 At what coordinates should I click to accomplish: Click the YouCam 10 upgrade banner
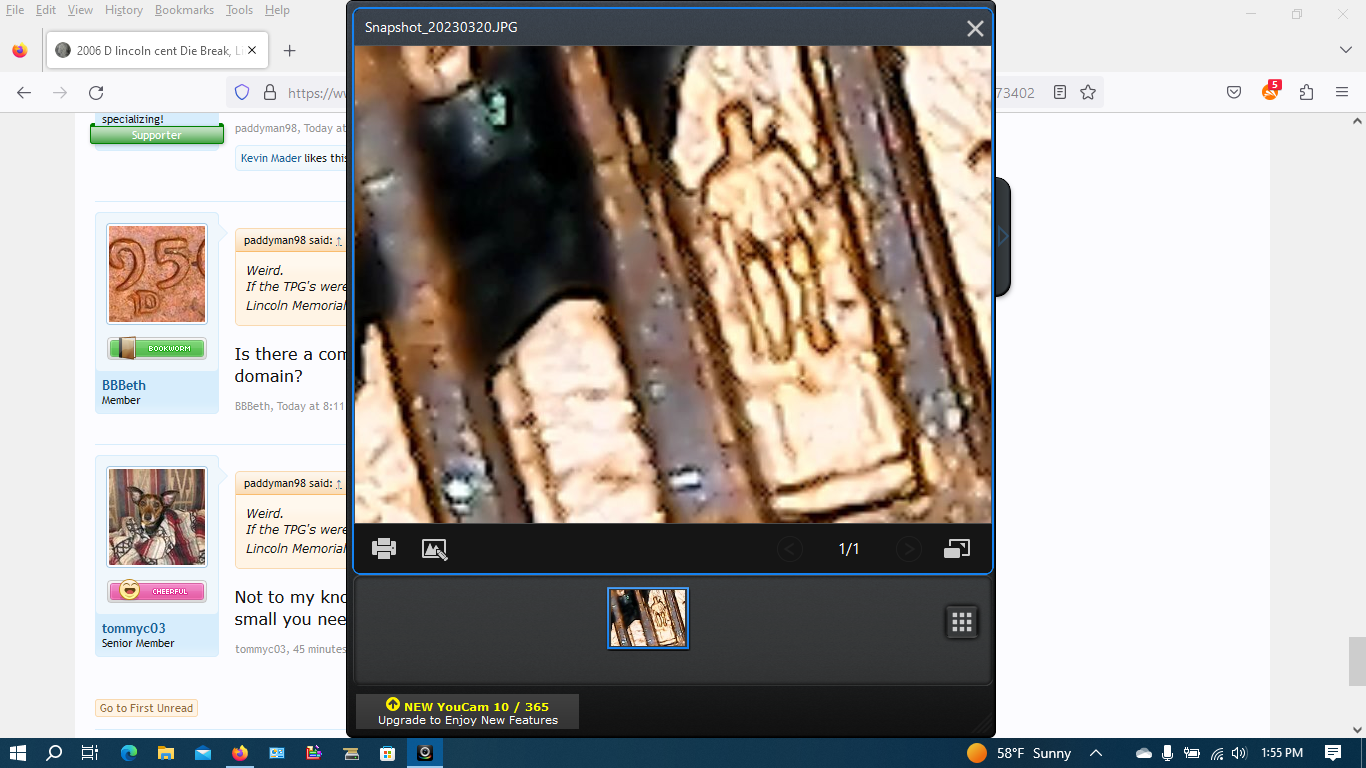coord(467,712)
